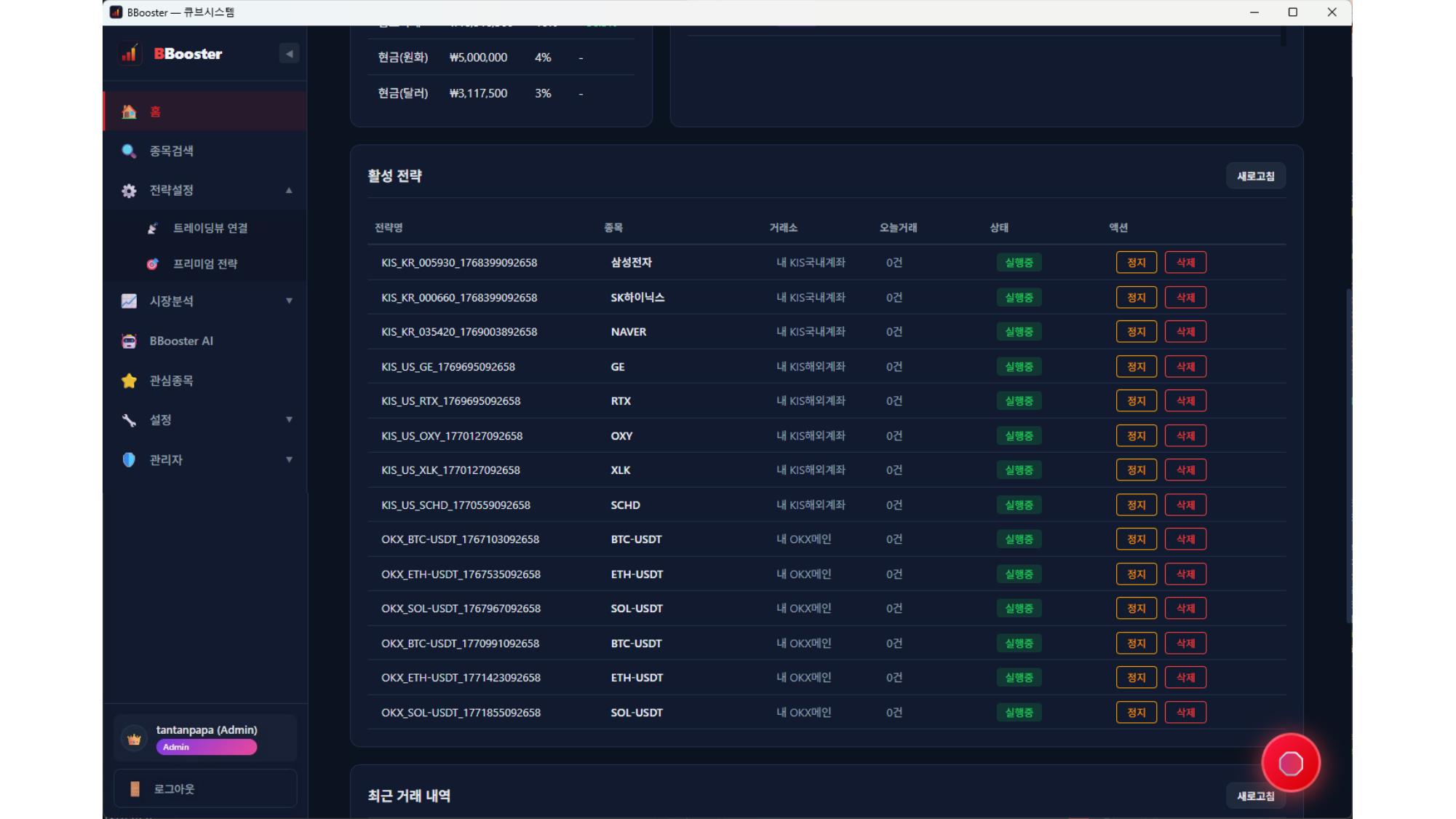Click the wrench icon for 설정
The image size is (1456, 819).
(129, 420)
